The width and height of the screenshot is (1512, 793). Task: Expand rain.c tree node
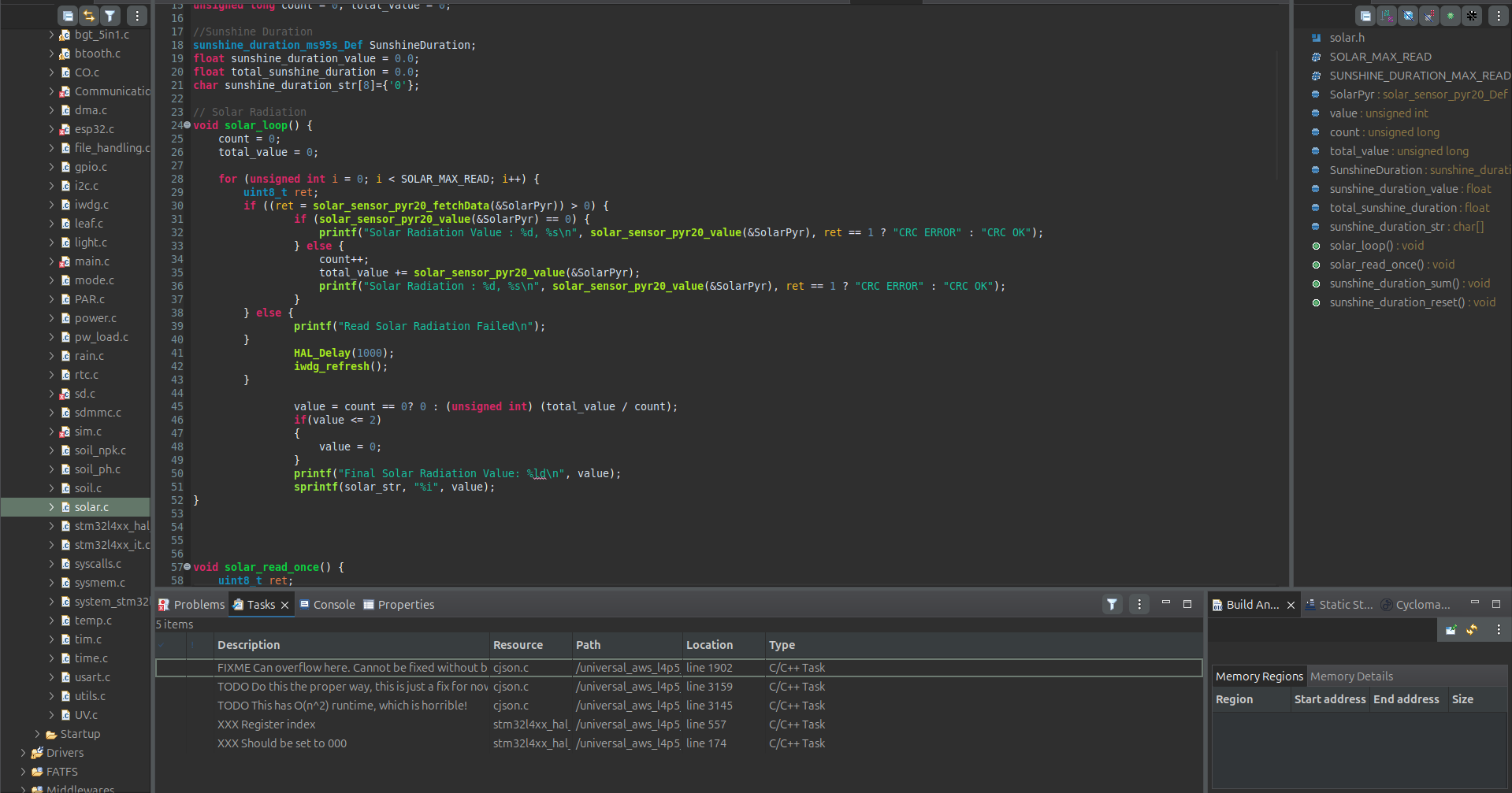coord(51,356)
